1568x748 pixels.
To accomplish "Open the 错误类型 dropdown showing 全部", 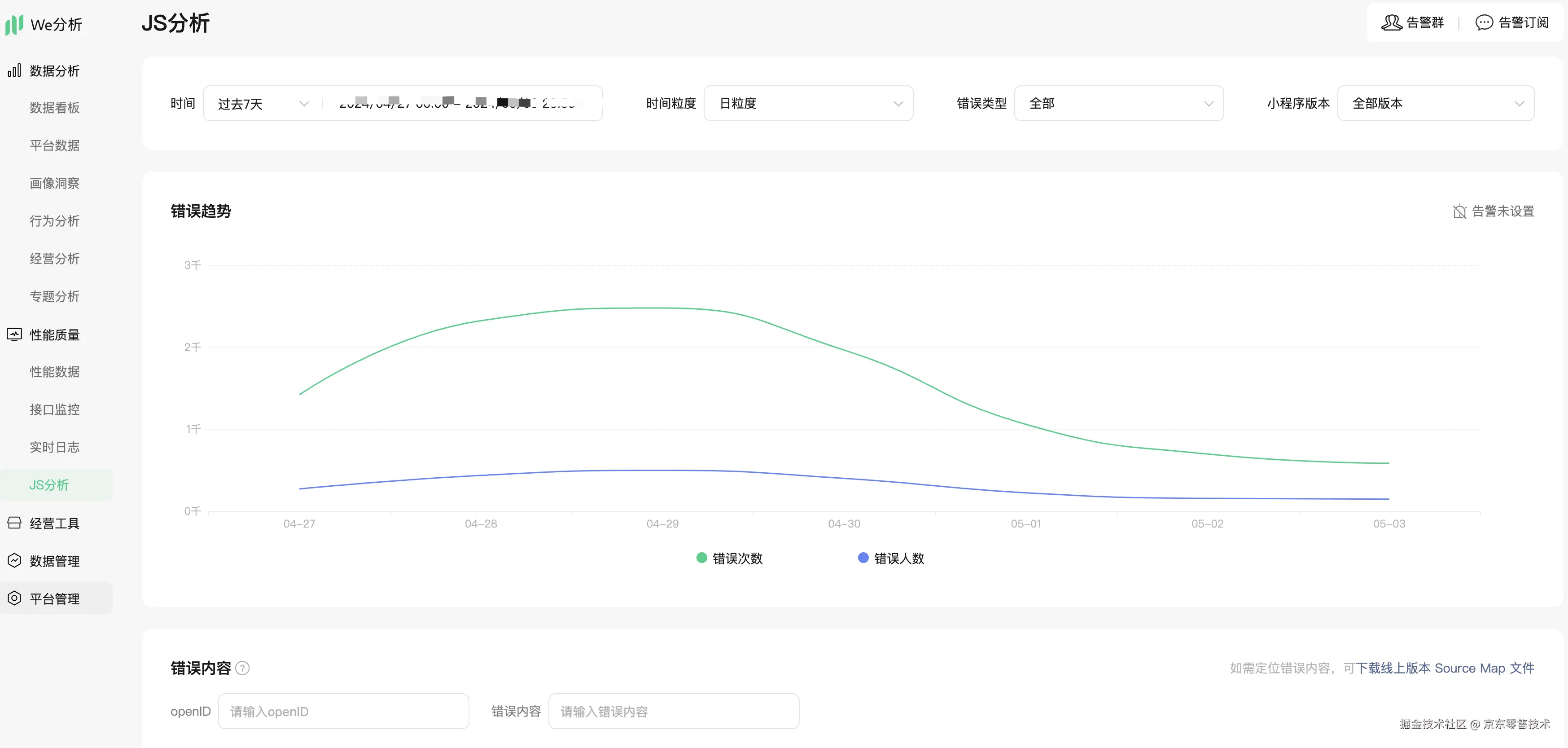I will [x=1119, y=104].
